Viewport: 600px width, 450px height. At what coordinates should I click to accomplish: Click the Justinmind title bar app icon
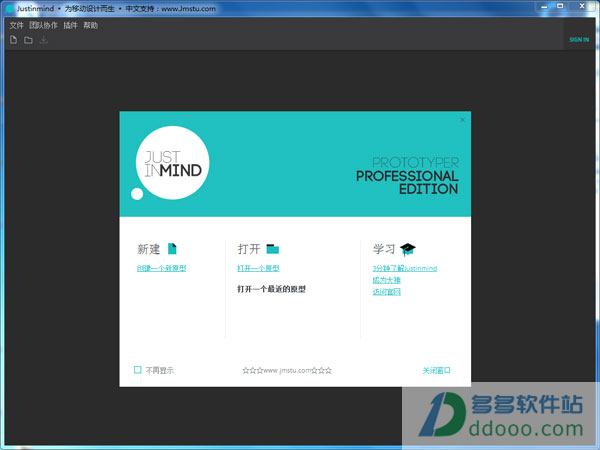coord(10,8)
